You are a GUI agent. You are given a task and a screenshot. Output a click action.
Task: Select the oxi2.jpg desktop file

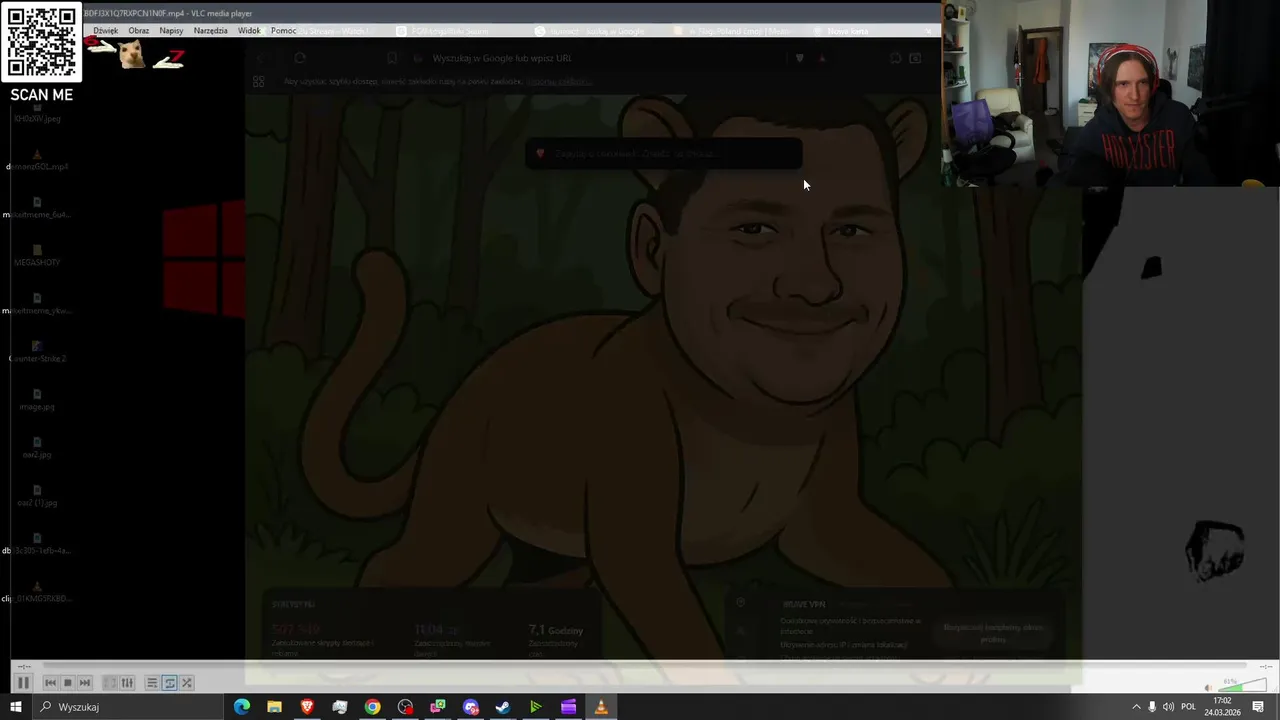pyautogui.click(x=37, y=448)
